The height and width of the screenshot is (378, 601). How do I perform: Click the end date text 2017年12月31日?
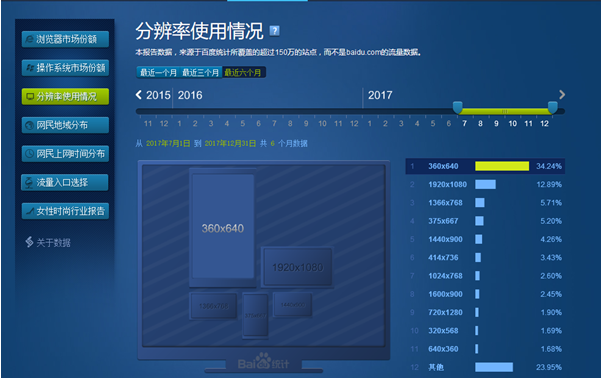(x=230, y=143)
